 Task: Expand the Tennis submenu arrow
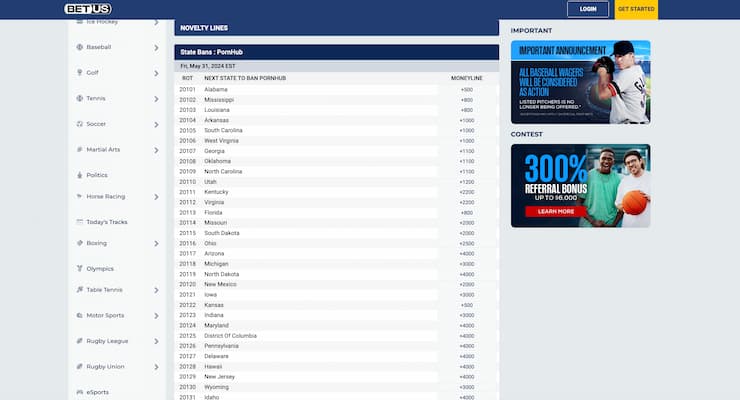[156, 99]
